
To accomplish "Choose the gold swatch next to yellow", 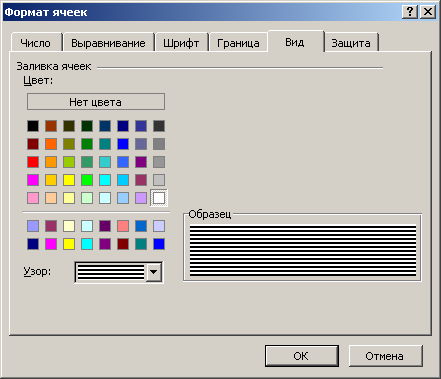I will [x=51, y=180].
